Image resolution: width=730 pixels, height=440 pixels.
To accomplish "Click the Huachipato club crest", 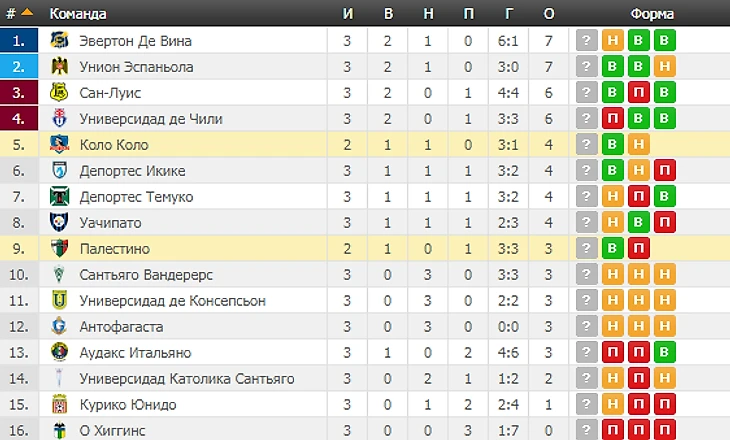I will [59, 222].
